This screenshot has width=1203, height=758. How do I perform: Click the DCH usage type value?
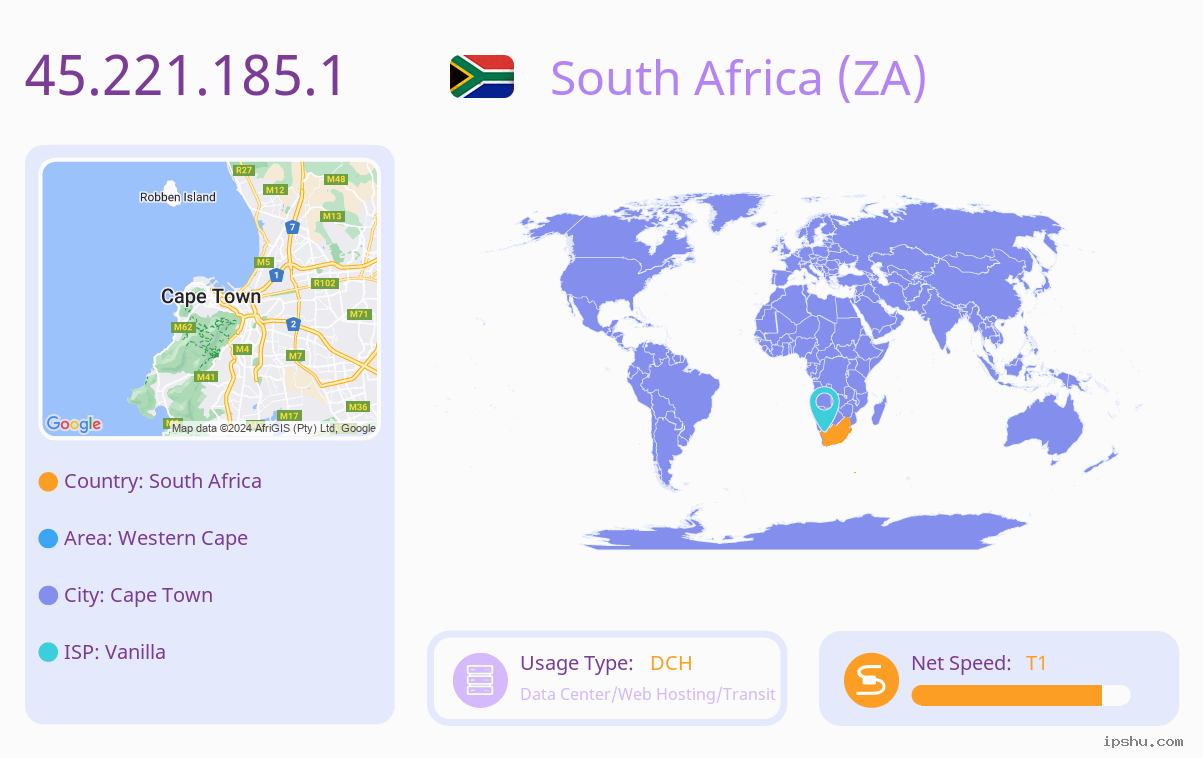coord(671,663)
